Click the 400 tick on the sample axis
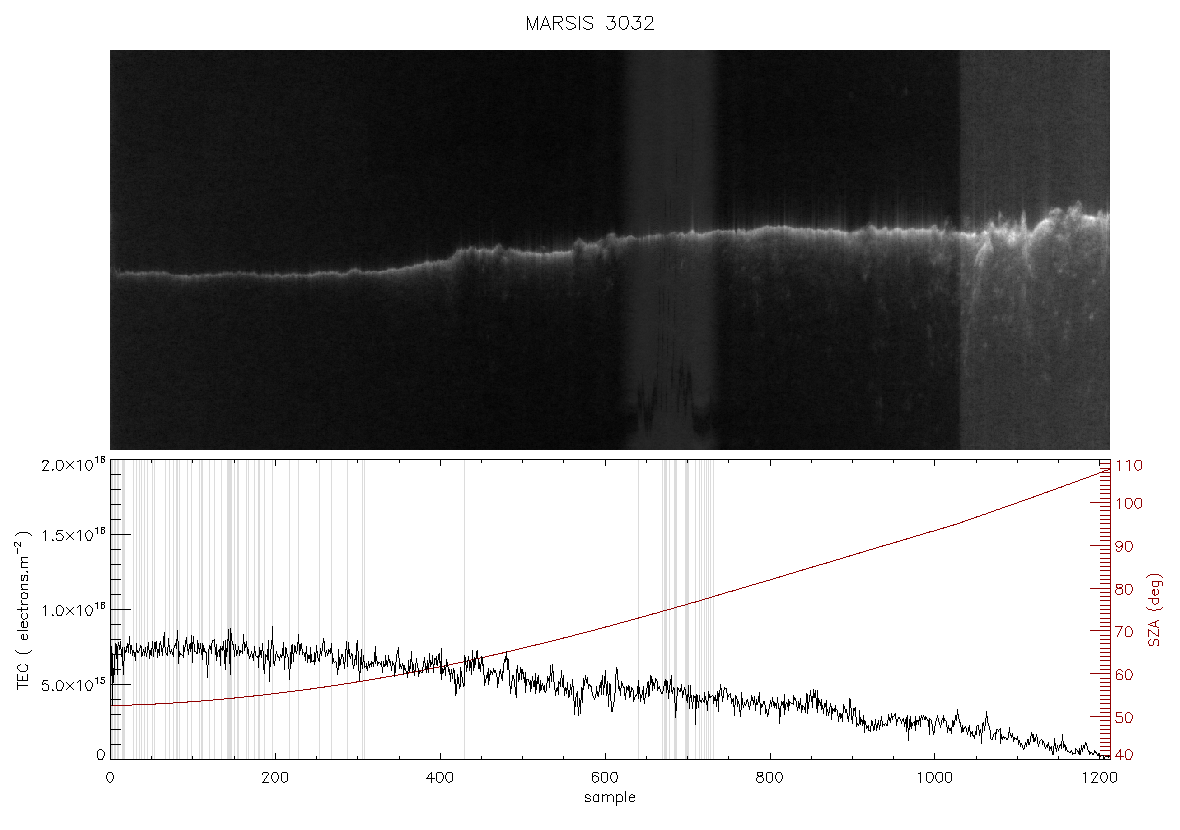 coord(439,777)
